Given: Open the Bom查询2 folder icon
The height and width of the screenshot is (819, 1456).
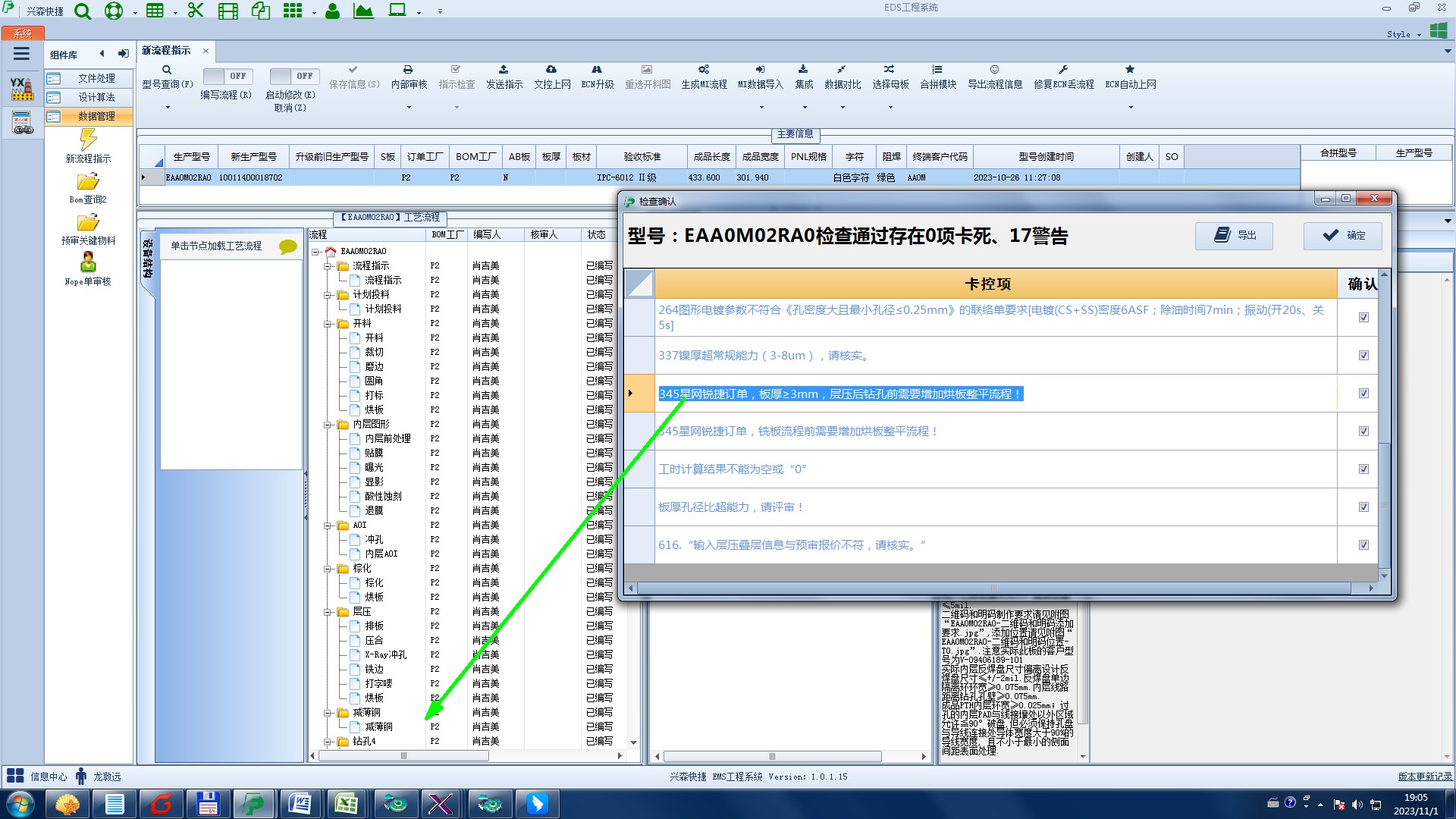Looking at the screenshot, I should (x=88, y=182).
